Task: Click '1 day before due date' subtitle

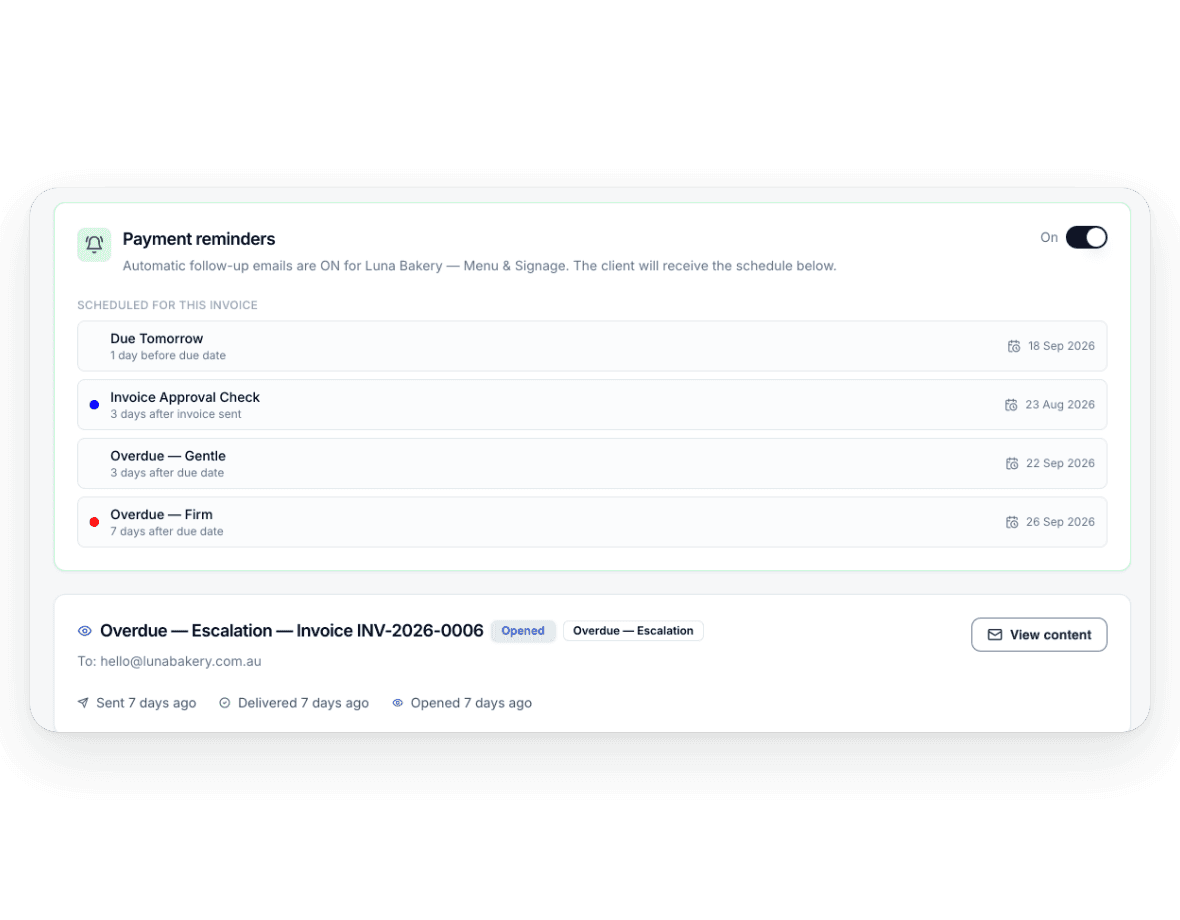Action: (x=168, y=356)
